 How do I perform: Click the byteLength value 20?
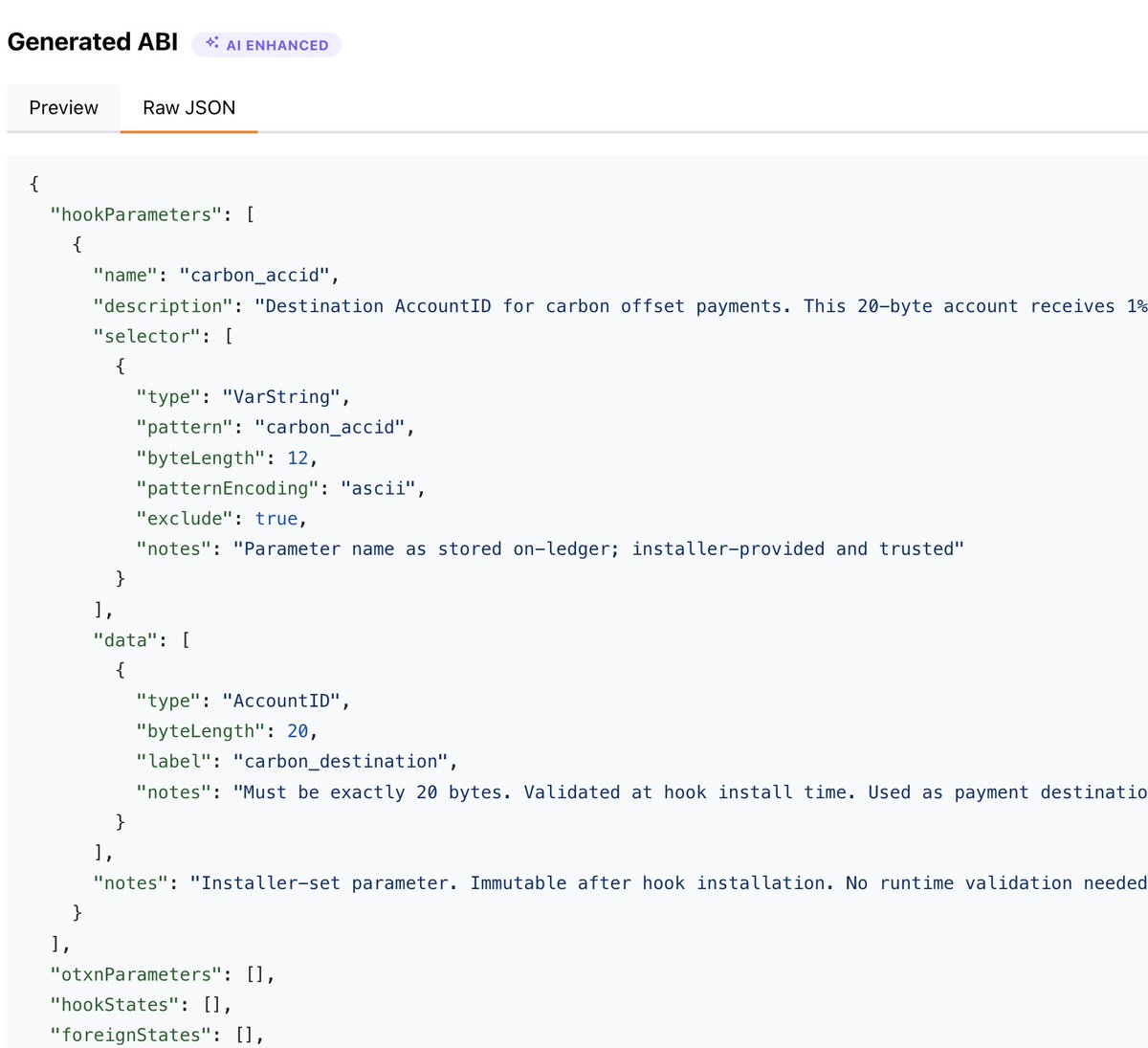tap(299, 730)
